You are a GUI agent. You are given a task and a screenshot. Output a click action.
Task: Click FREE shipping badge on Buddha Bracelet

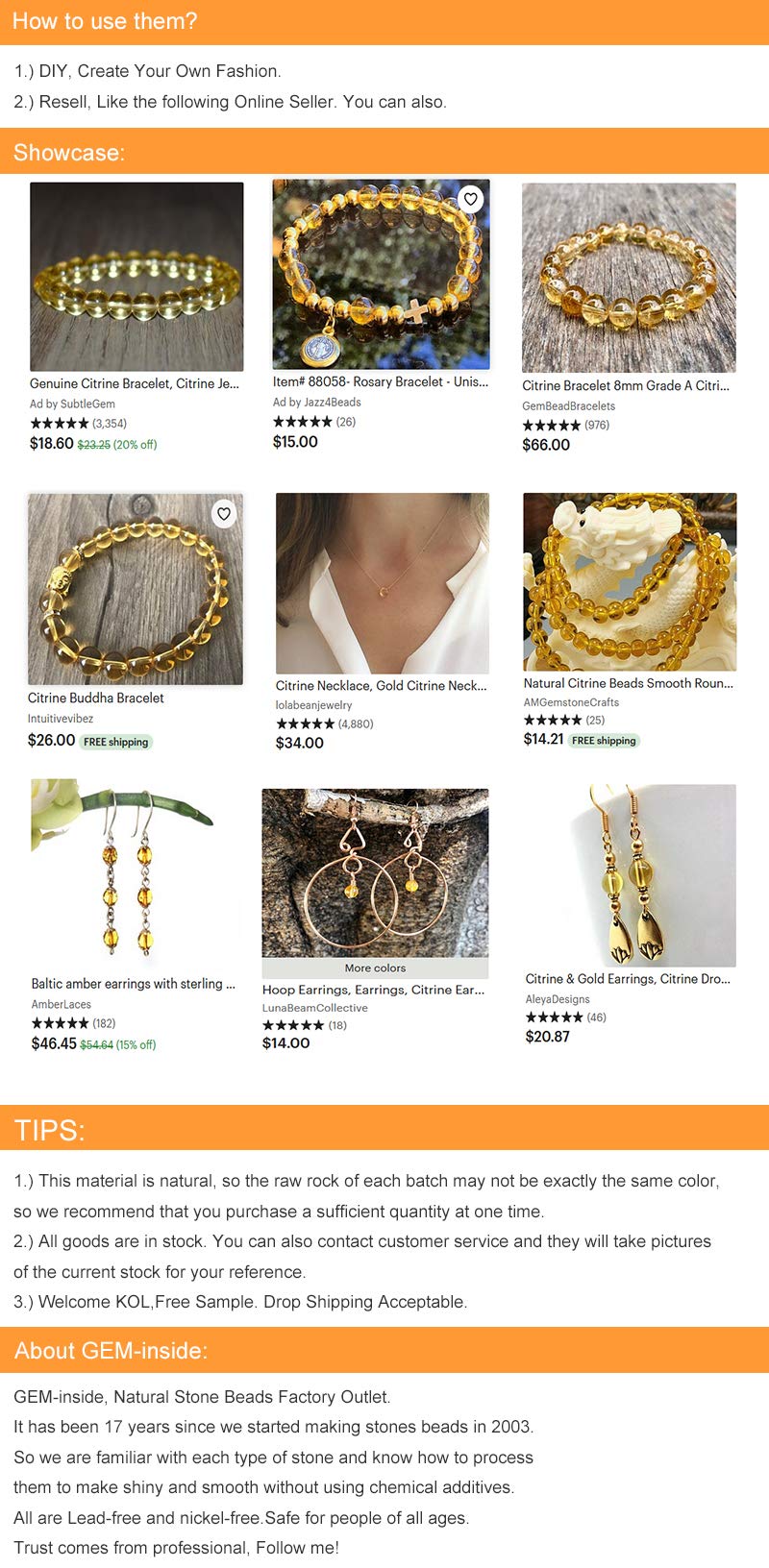115,742
